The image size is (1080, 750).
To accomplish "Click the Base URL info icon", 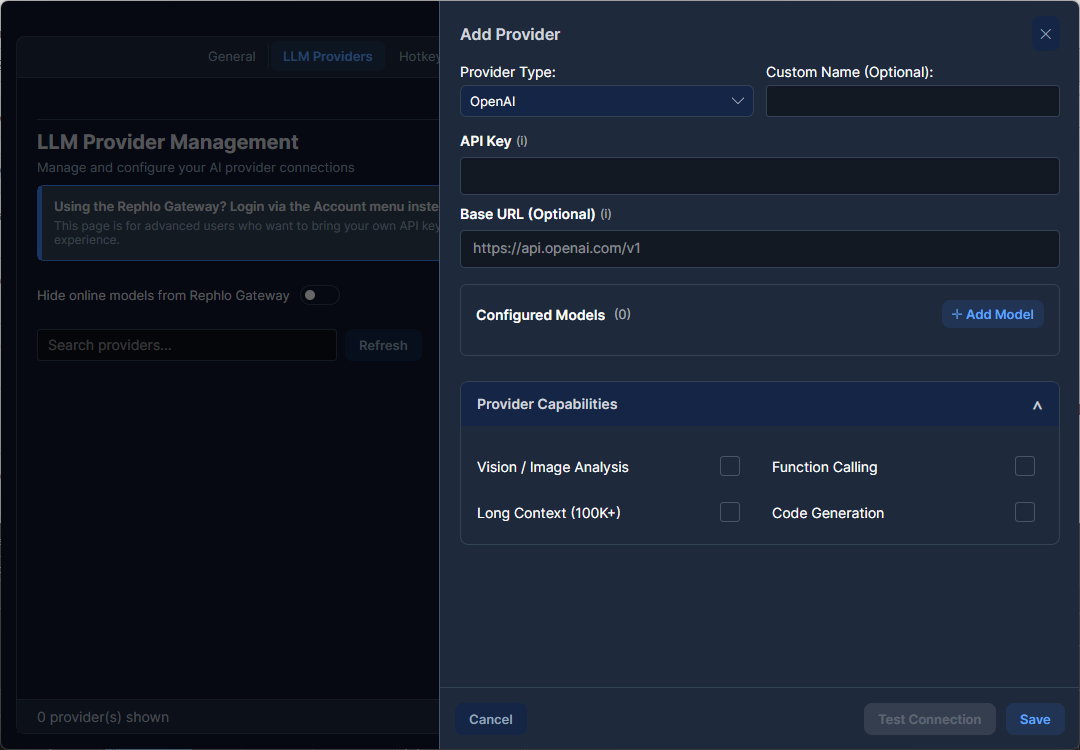I will (x=605, y=214).
